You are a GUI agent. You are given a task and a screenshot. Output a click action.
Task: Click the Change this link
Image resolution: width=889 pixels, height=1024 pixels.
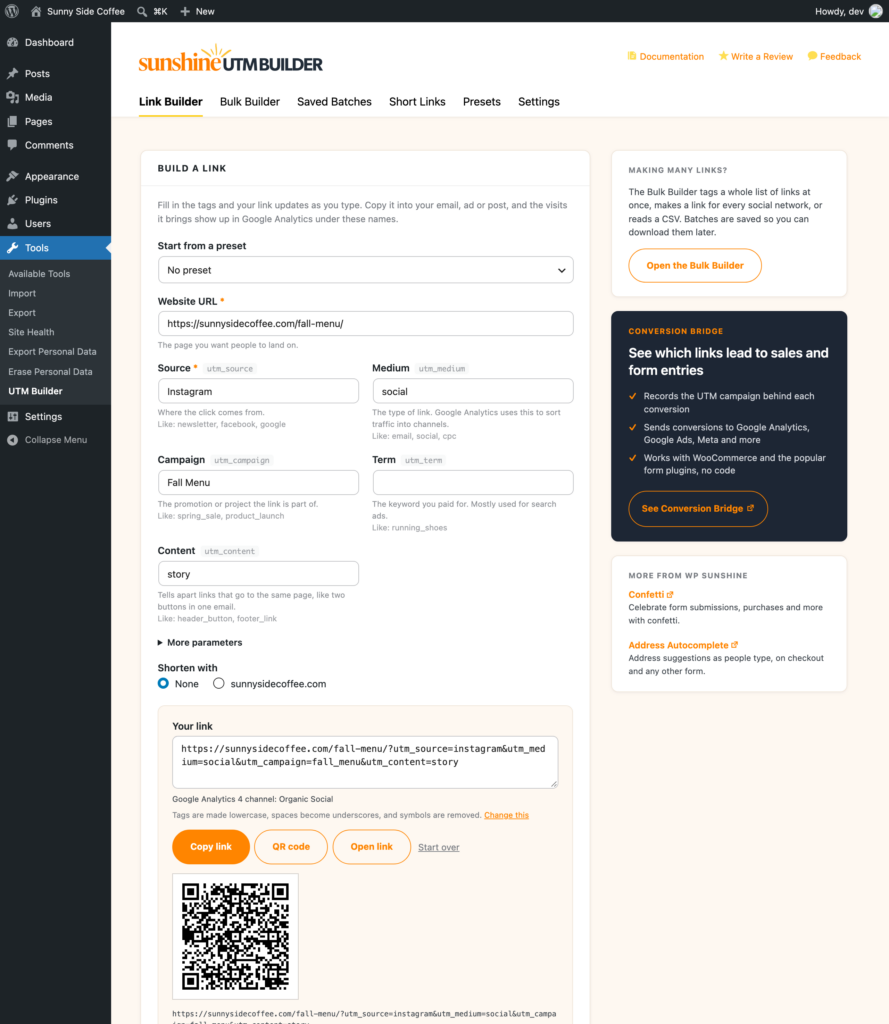(x=506, y=815)
